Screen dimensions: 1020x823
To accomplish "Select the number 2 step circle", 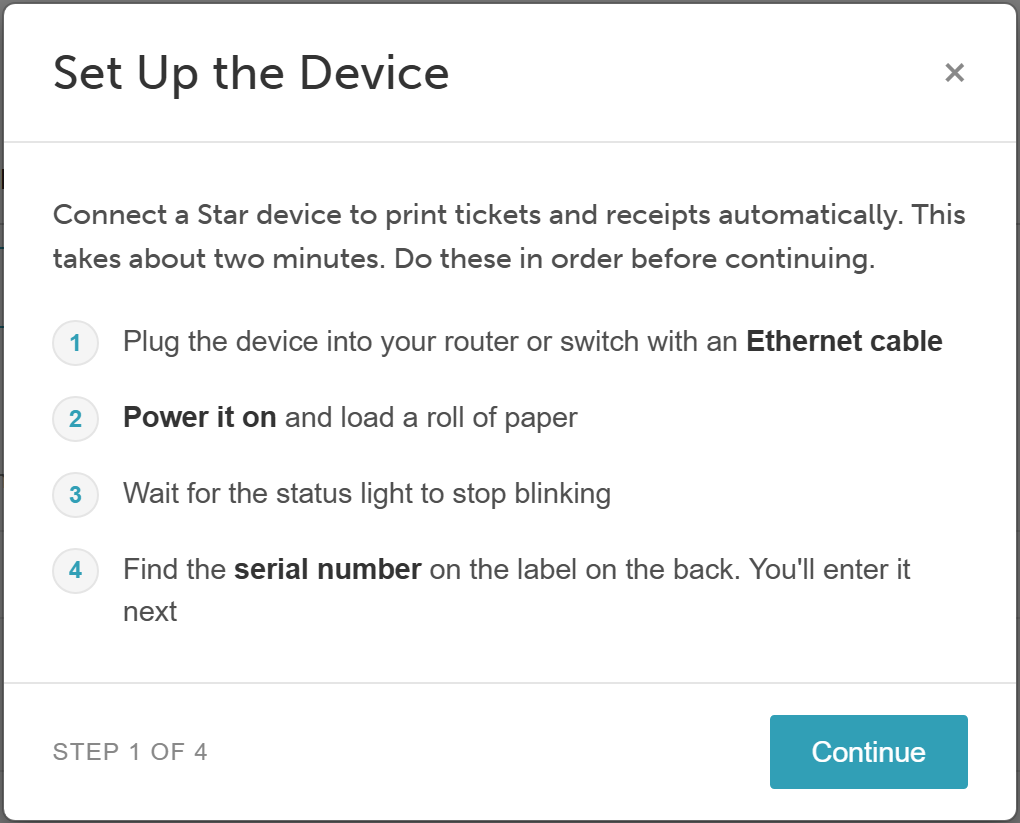I will [x=75, y=418].
